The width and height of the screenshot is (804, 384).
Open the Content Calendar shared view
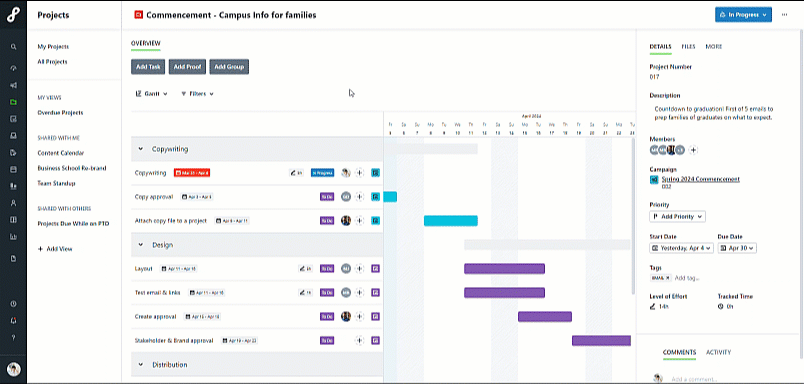point(61,153)
